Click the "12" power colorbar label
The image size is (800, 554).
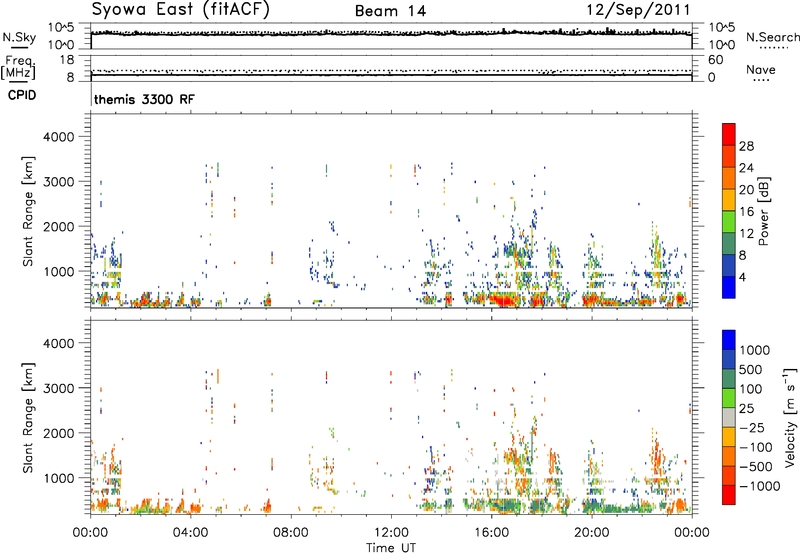746,234
